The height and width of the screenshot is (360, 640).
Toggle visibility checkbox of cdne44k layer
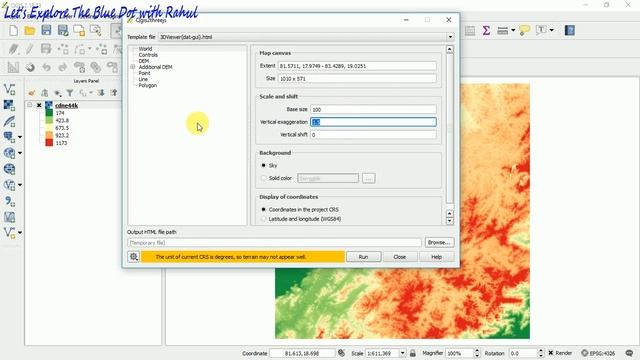39,105
